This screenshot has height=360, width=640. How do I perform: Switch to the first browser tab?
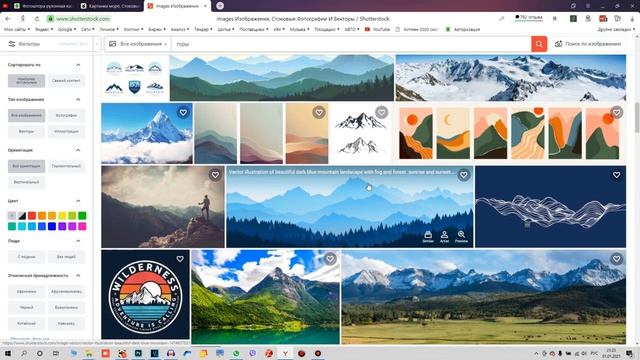coord(43,6)
